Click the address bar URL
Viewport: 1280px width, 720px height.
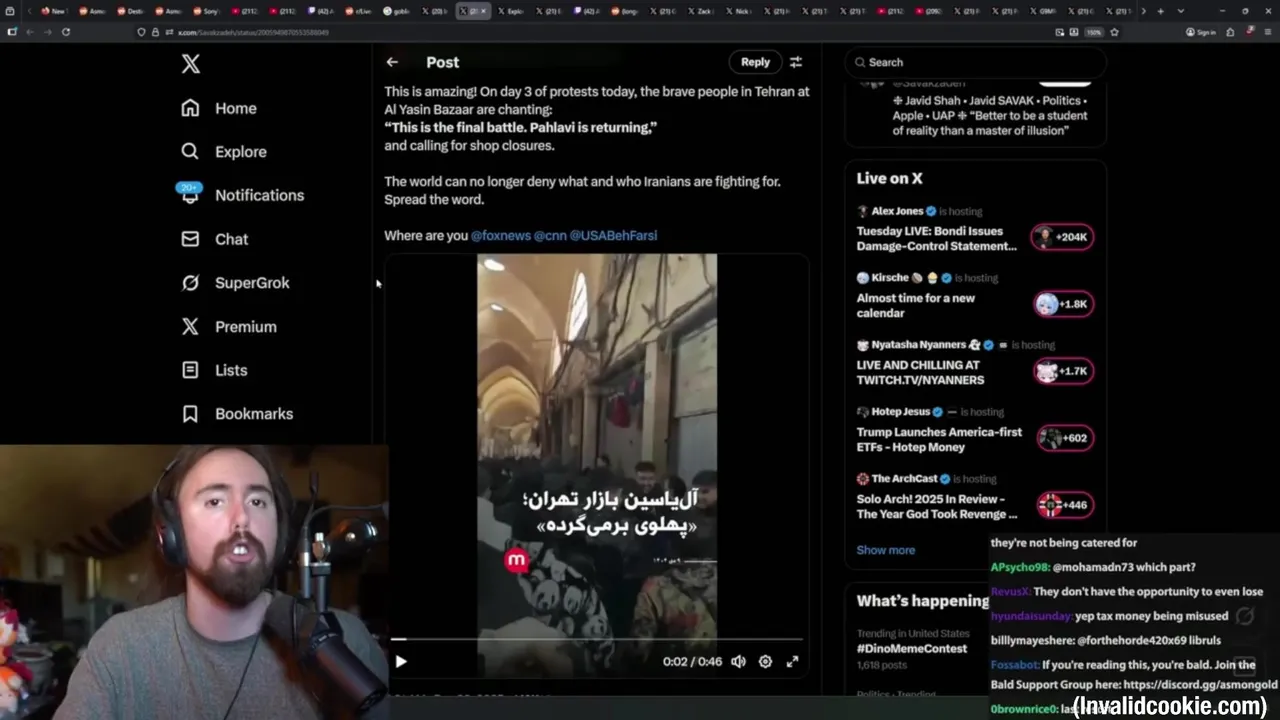253,32
